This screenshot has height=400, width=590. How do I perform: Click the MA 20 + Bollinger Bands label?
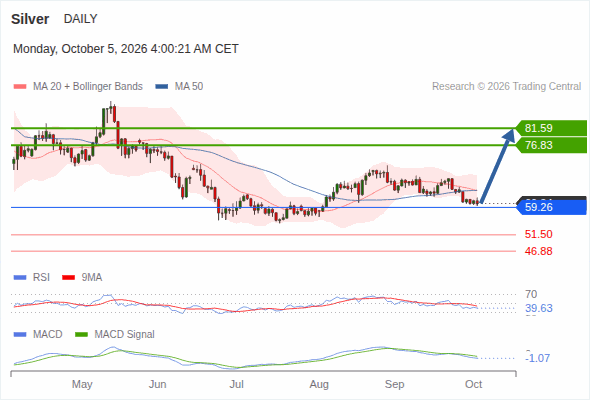click(88, 87)
